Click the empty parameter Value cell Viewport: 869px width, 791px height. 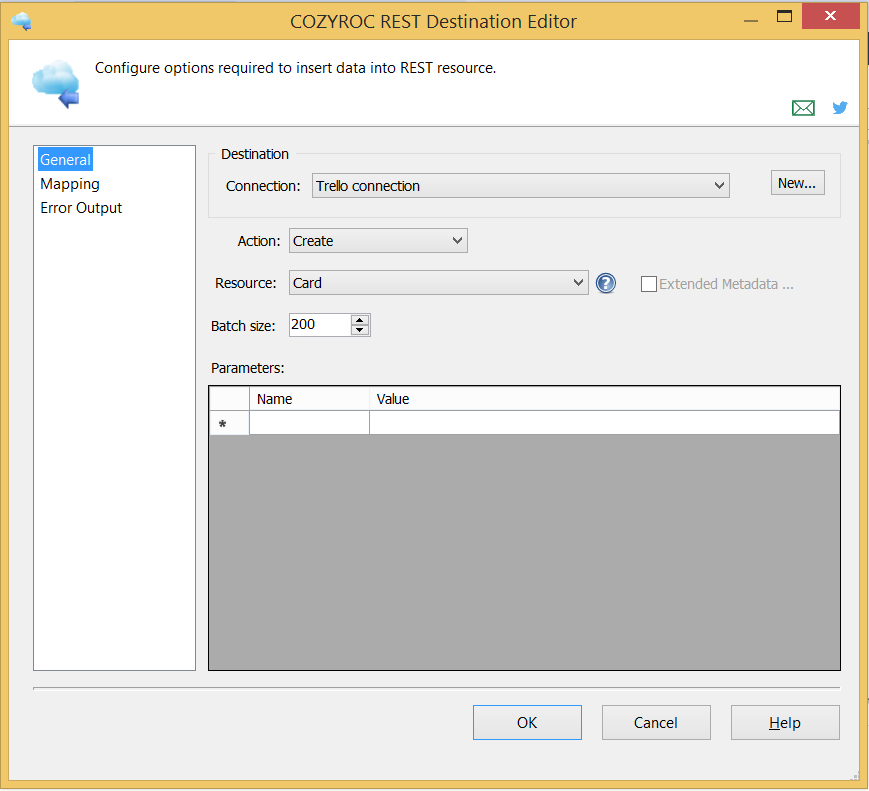tap(604, 423)
